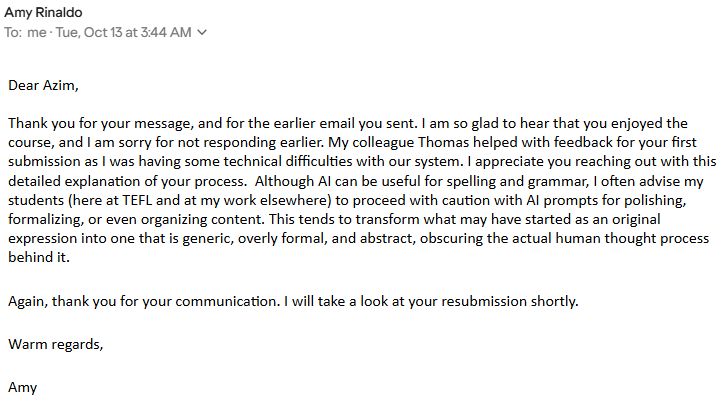Click 'behind it.' ending the paragraph
The height and width of the screenshot is (402, 721).
pyautogui.click(x=39, y=258)
